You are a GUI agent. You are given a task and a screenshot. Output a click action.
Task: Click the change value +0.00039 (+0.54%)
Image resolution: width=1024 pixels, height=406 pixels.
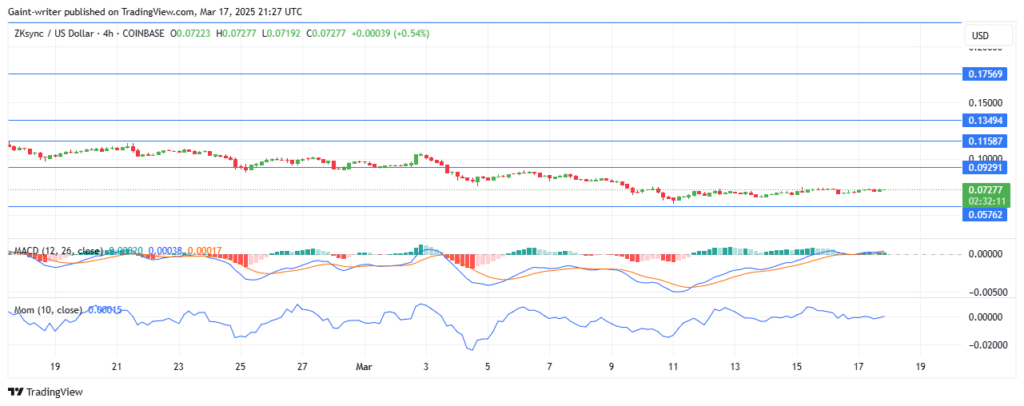click(390, 33)
